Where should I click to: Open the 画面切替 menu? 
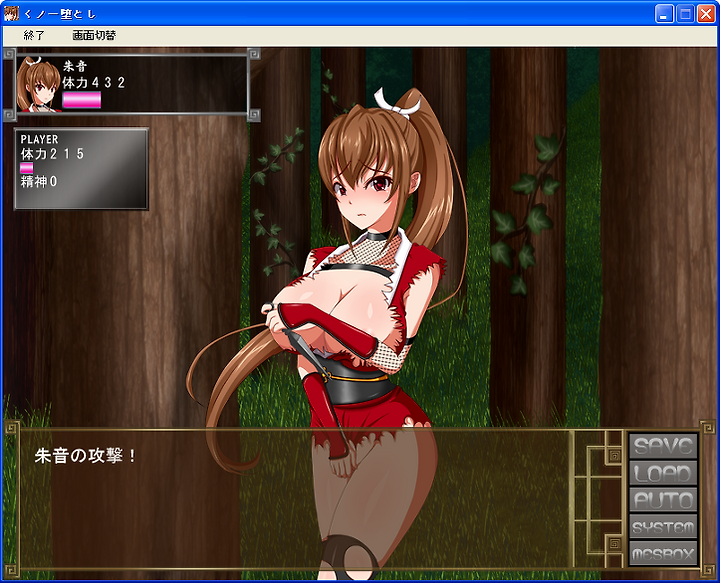click(x=94, y=35)
